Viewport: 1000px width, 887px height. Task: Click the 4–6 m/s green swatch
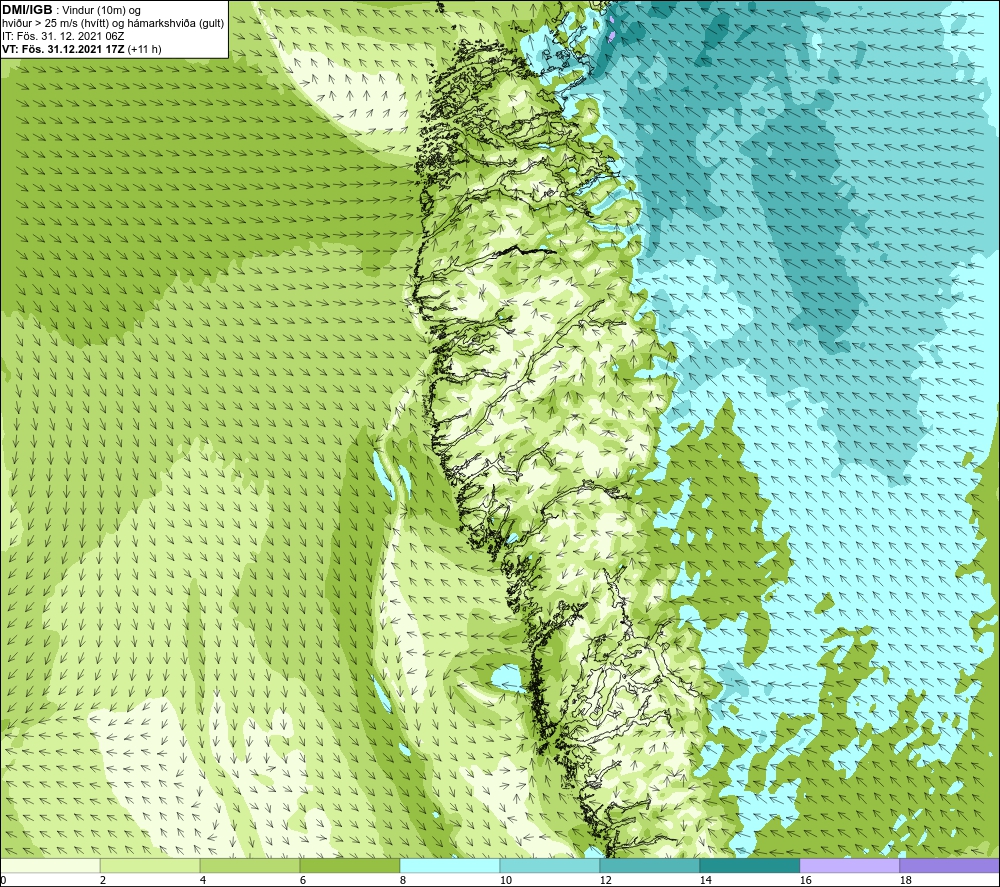(x=250, y=865)
